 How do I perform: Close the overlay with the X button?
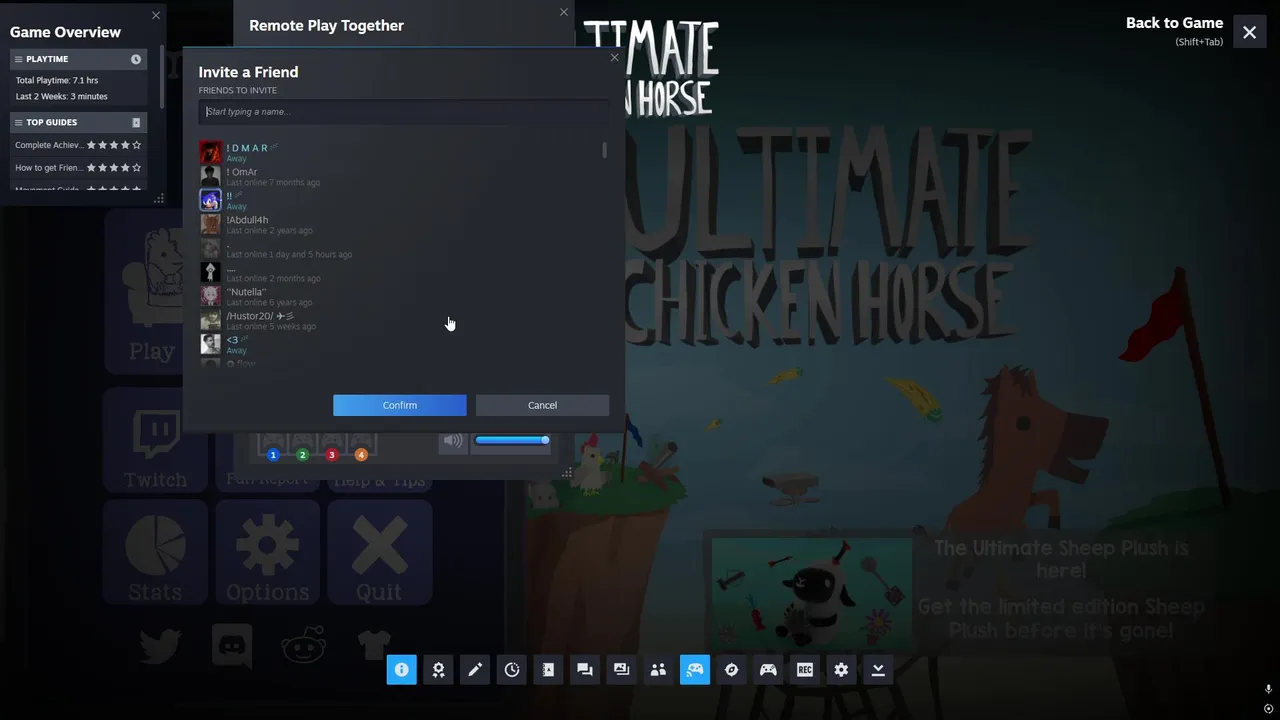pos(1249,32)
